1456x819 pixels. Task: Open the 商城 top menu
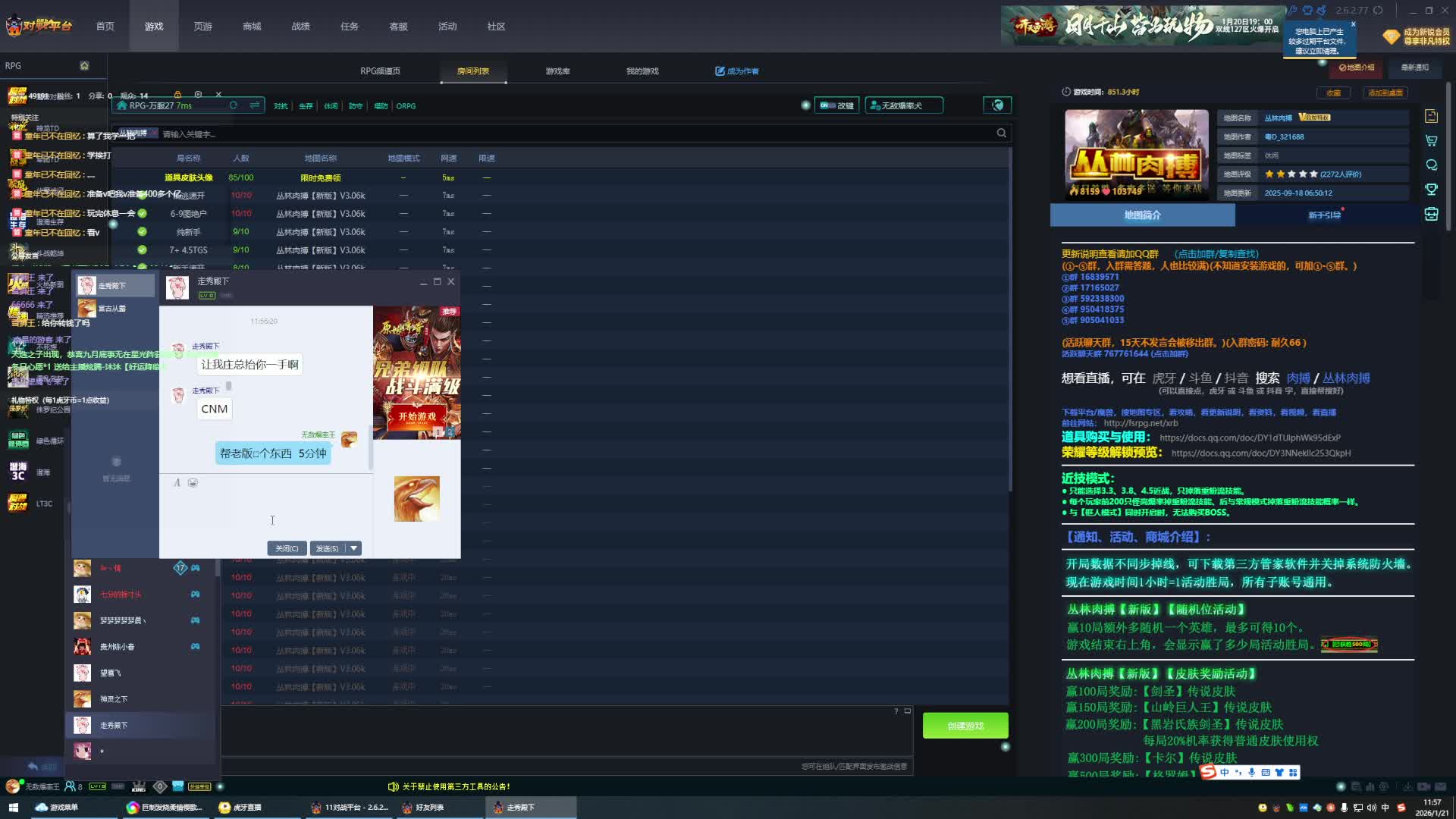(252, 27)
